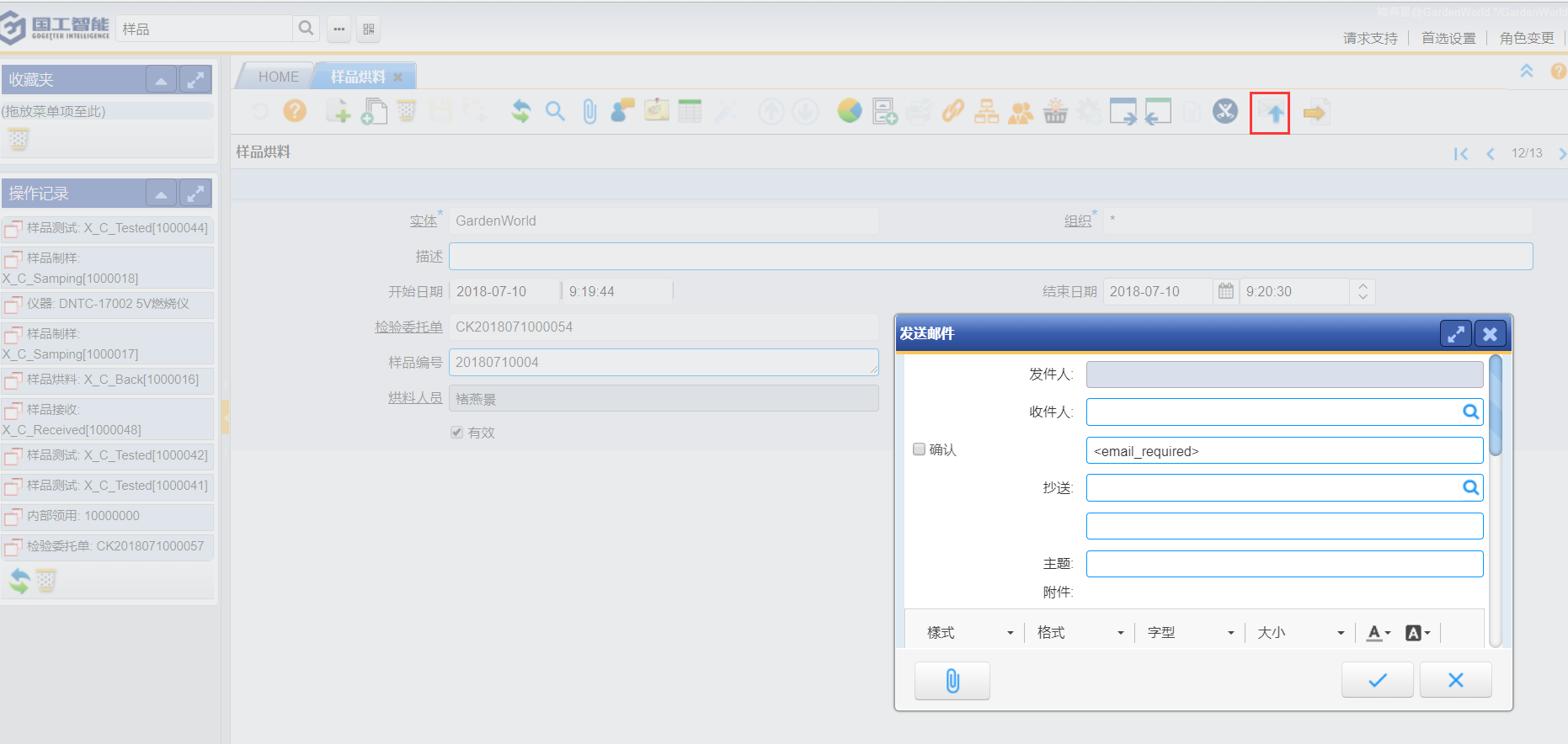
Task: Click the 主题 subject input field
Action: [x=1284, y=564]
